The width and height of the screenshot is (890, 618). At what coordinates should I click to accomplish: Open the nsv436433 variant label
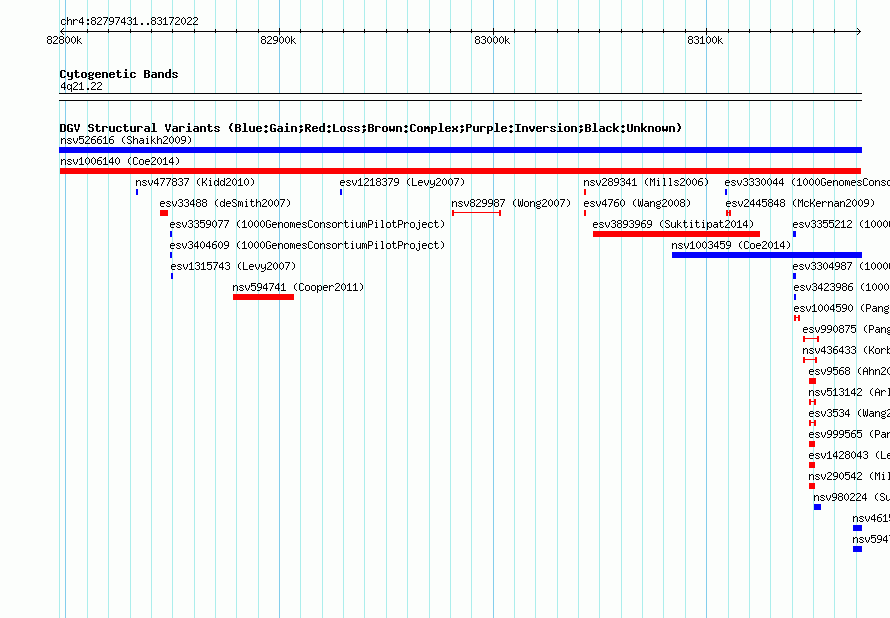click(846, 350)
